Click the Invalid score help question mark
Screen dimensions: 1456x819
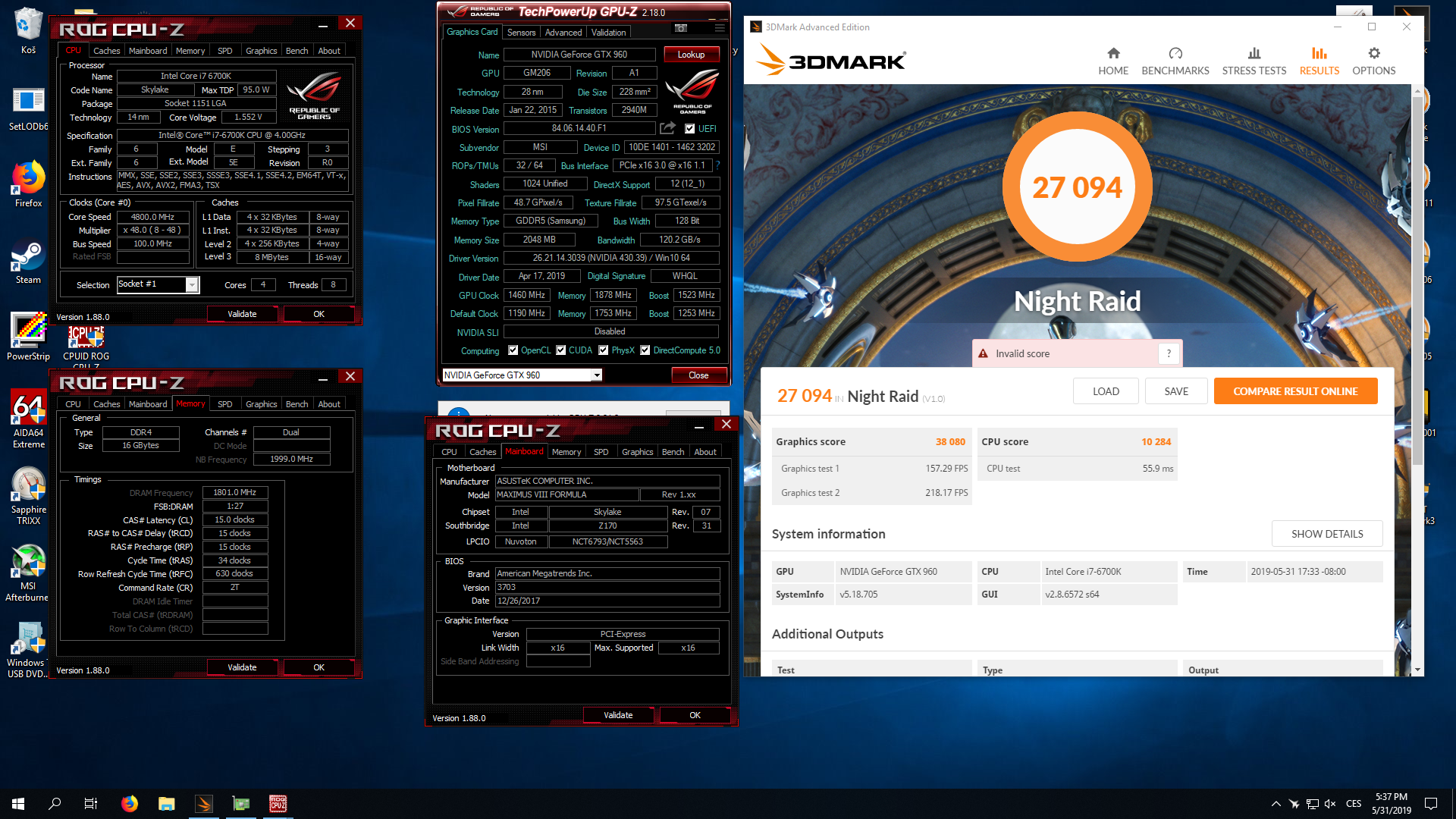[x=1169, y=353]
